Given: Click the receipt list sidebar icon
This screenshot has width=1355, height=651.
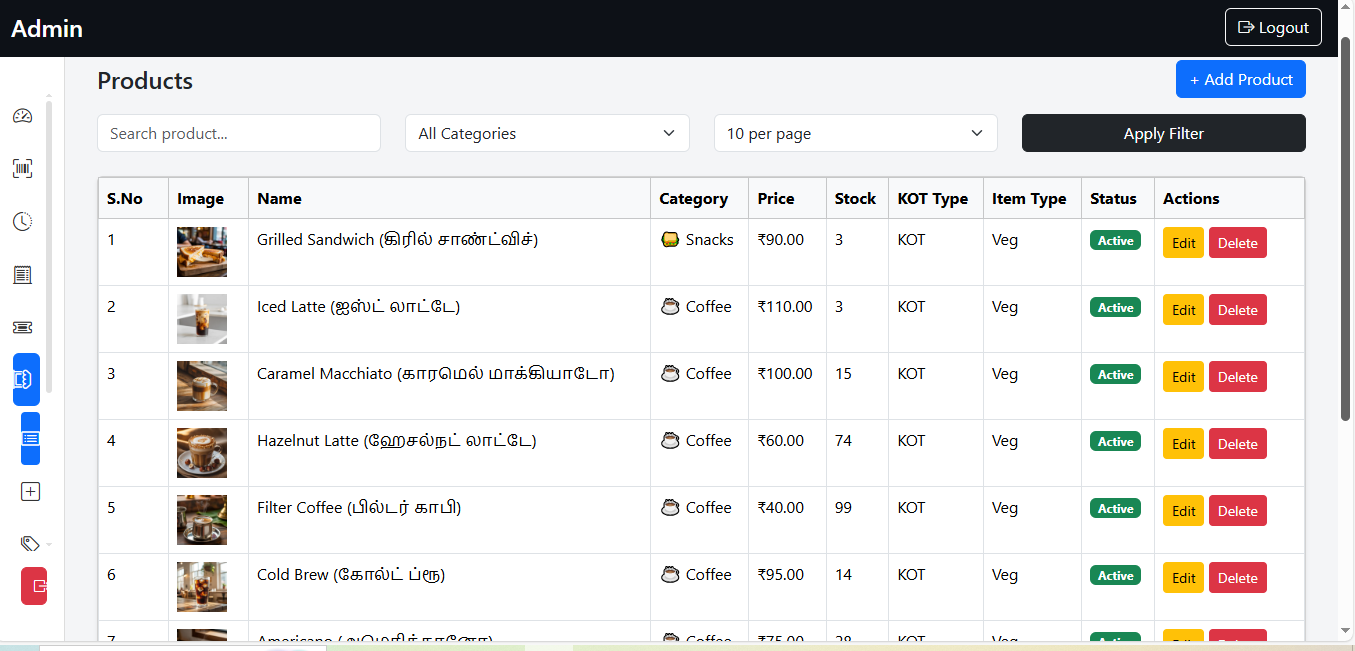Looking at the screenshot, I should point(23,275).
